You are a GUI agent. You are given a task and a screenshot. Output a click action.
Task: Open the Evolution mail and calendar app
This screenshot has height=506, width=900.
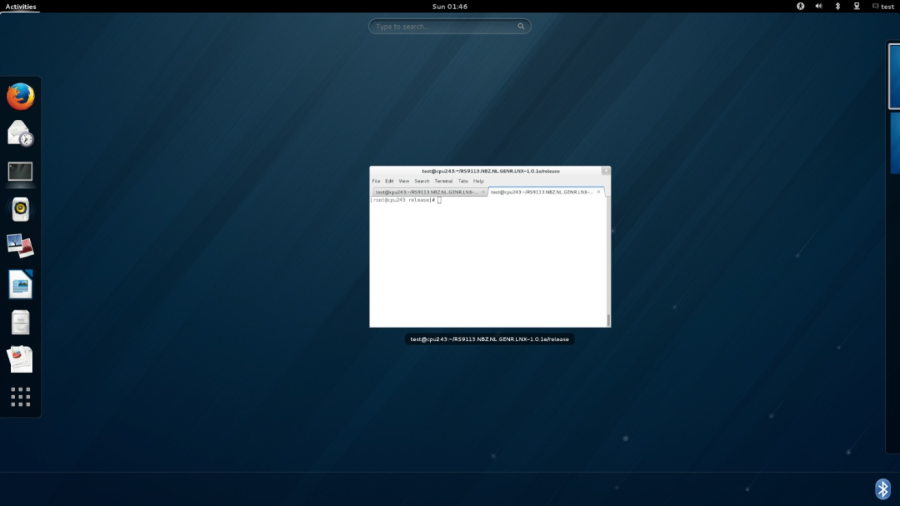(x=21, y=133)
